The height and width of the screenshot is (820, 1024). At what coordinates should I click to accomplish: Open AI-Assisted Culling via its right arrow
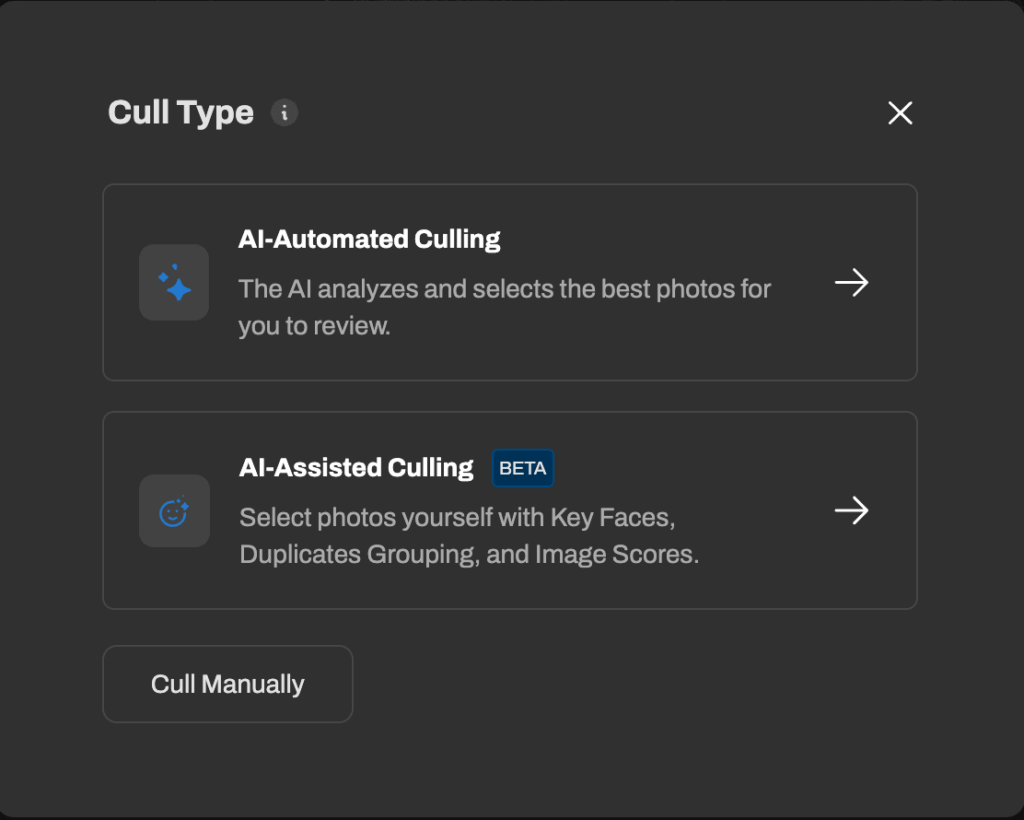[x=851, y=511]
